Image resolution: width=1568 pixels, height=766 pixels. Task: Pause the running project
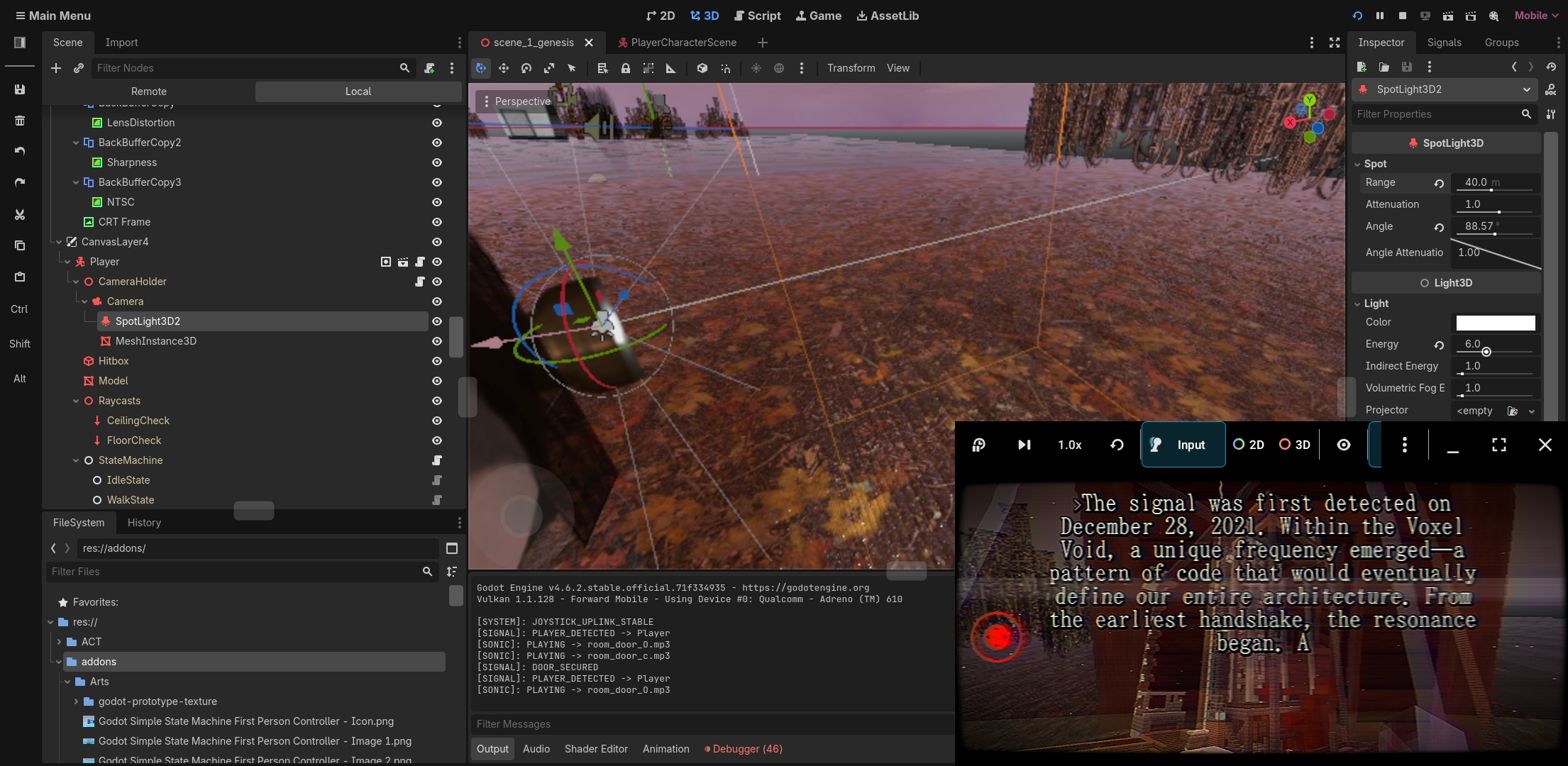point(1379,16)
